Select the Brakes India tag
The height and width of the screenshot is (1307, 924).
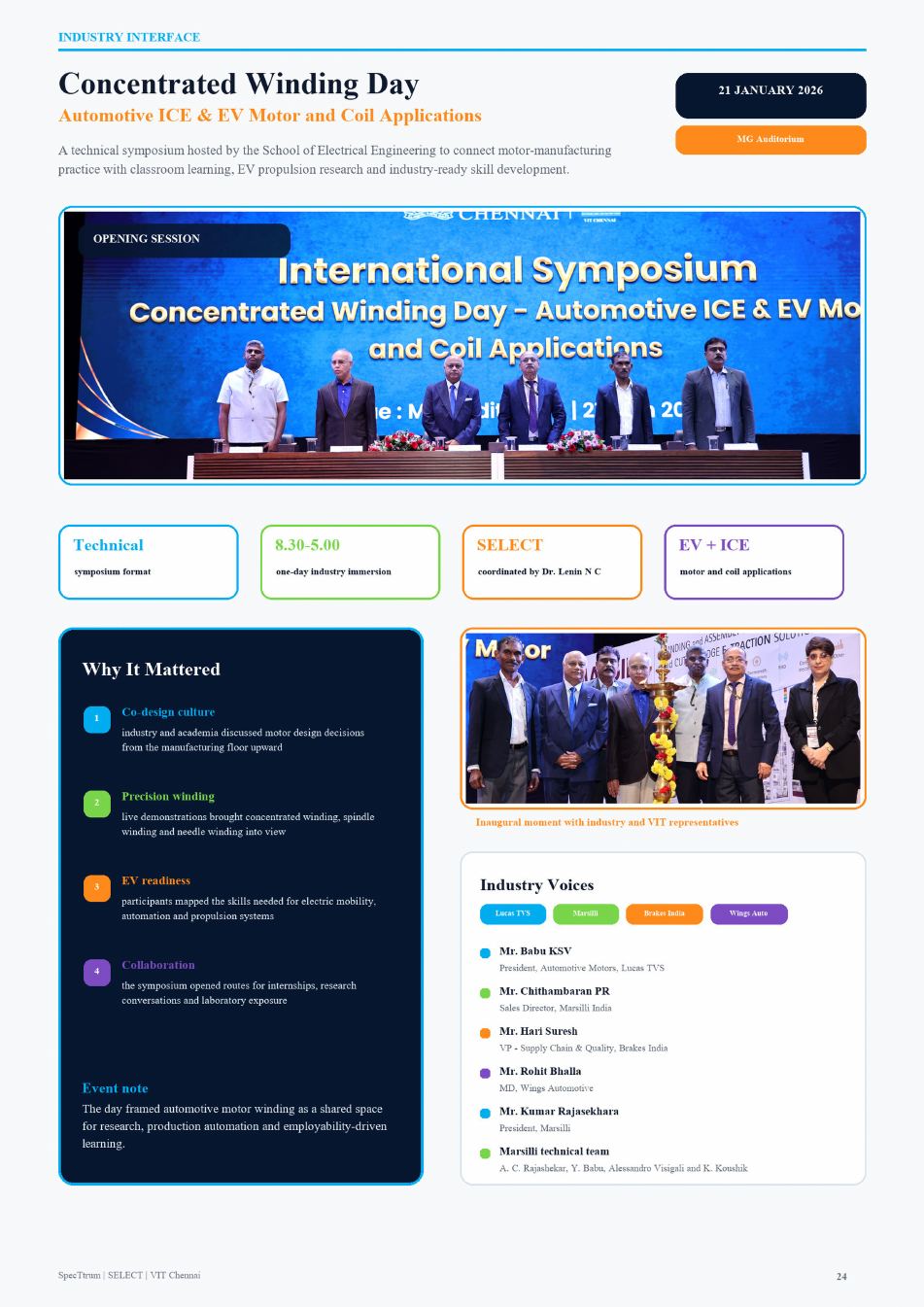point(664,913)
